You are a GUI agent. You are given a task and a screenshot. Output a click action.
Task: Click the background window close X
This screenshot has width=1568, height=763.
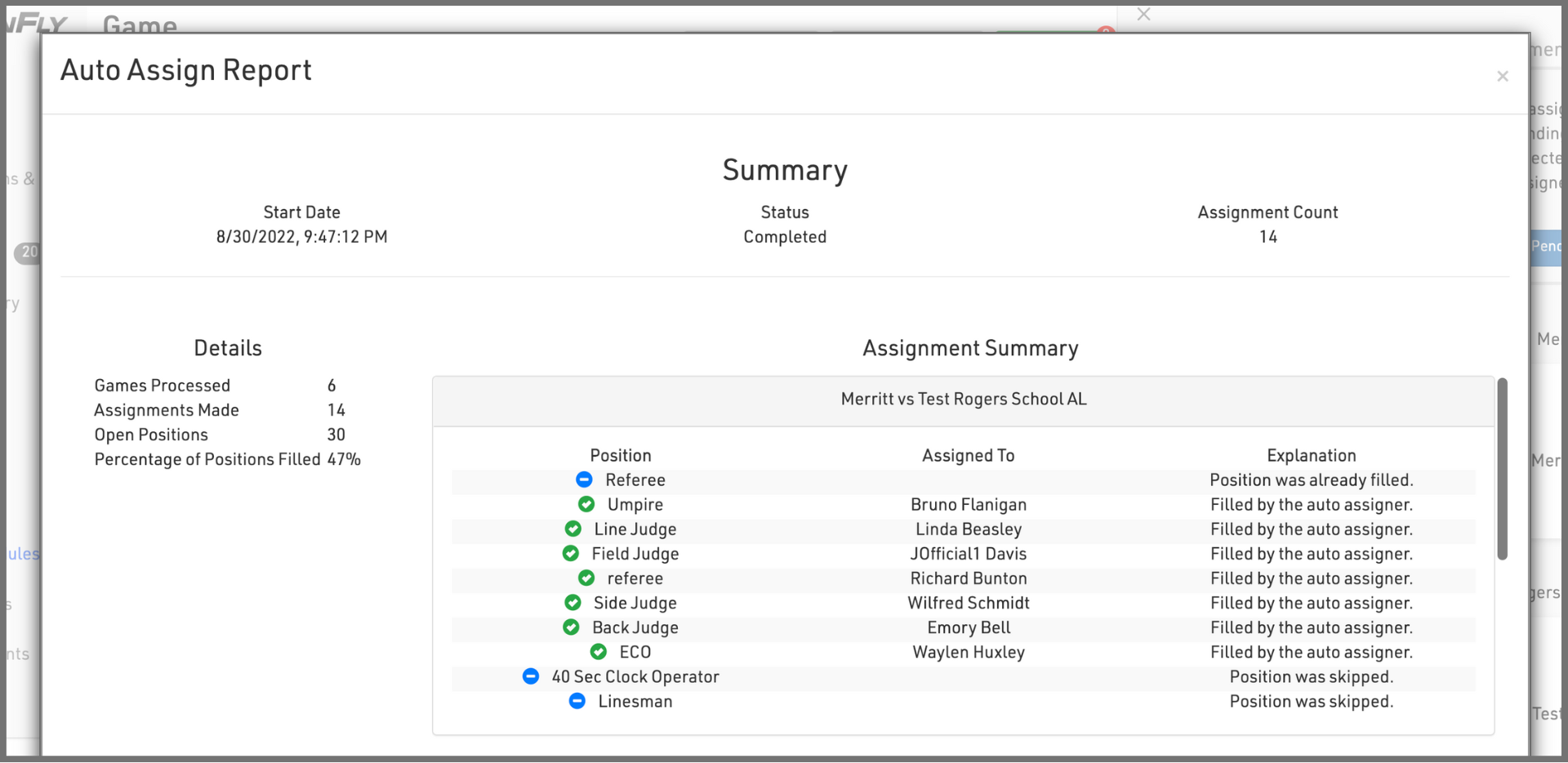1143,14
